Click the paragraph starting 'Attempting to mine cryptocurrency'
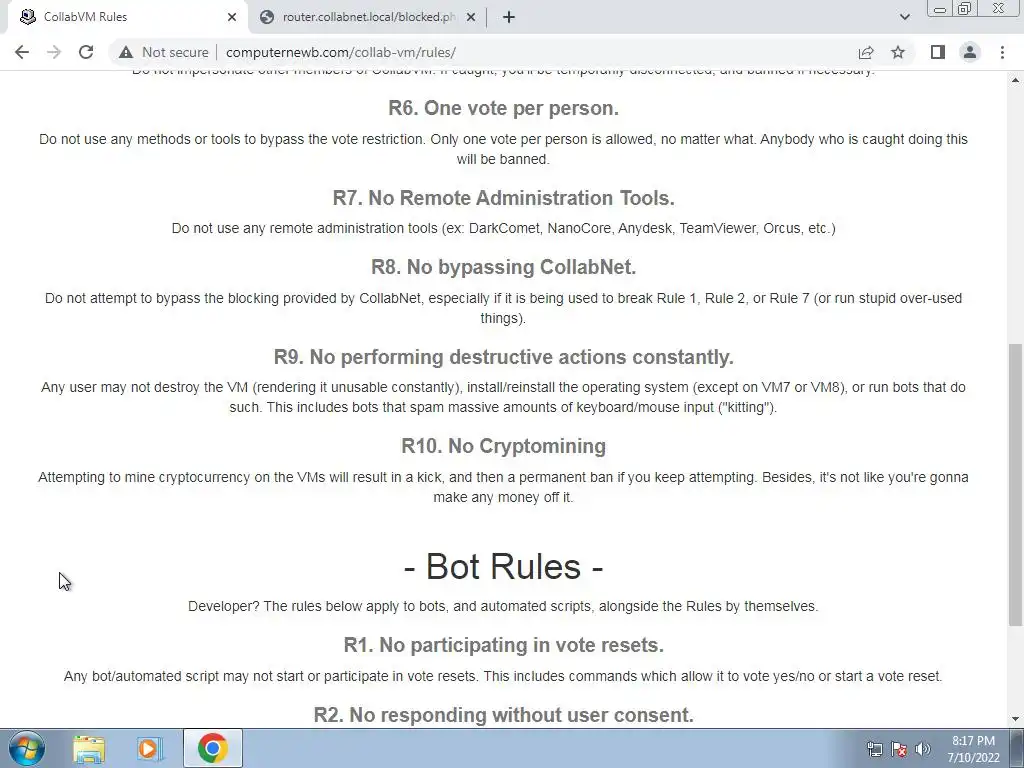The image size is (1024, 768). (503, 487)
